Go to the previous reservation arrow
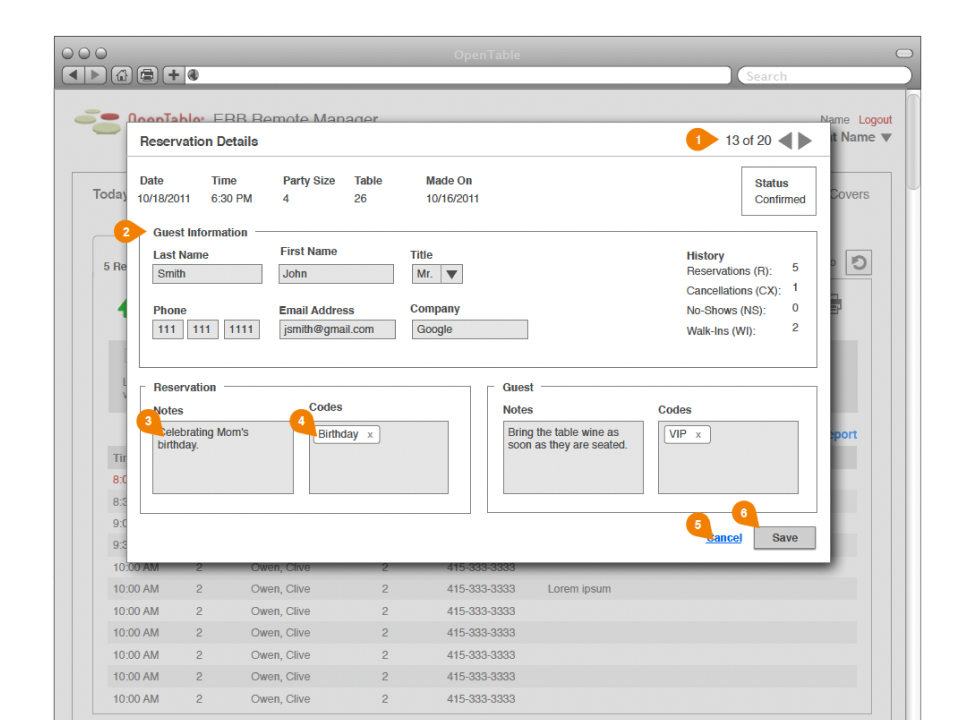 pos(785,141)
